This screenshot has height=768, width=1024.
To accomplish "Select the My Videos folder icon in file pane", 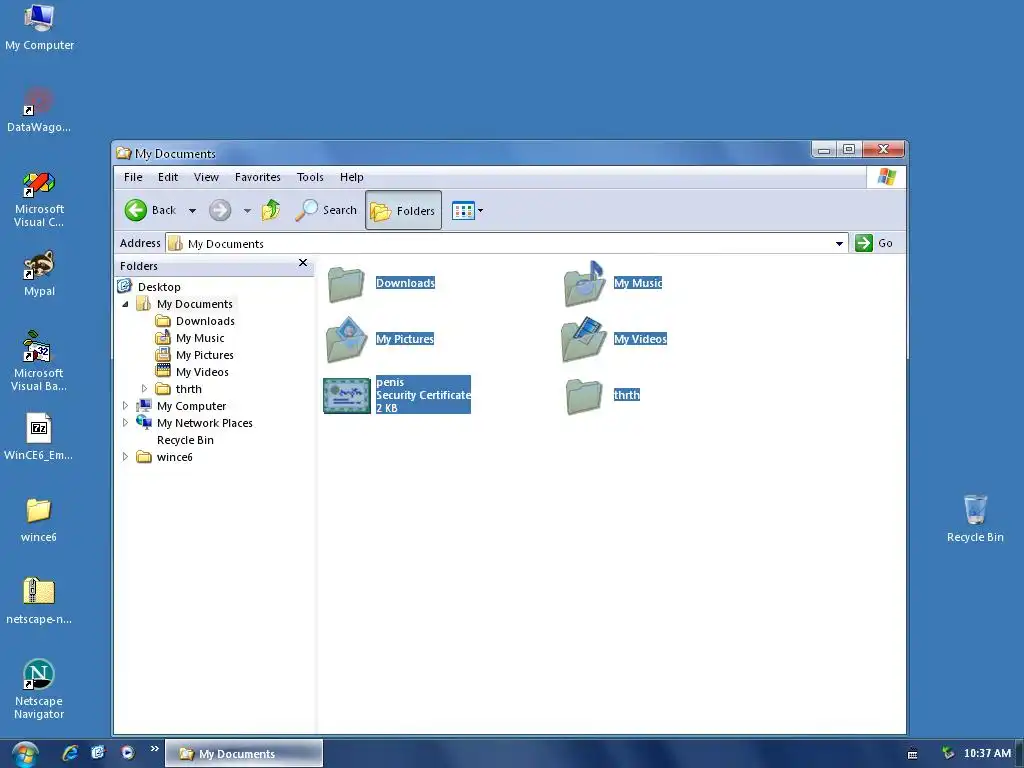I will [x=584, y=340].
